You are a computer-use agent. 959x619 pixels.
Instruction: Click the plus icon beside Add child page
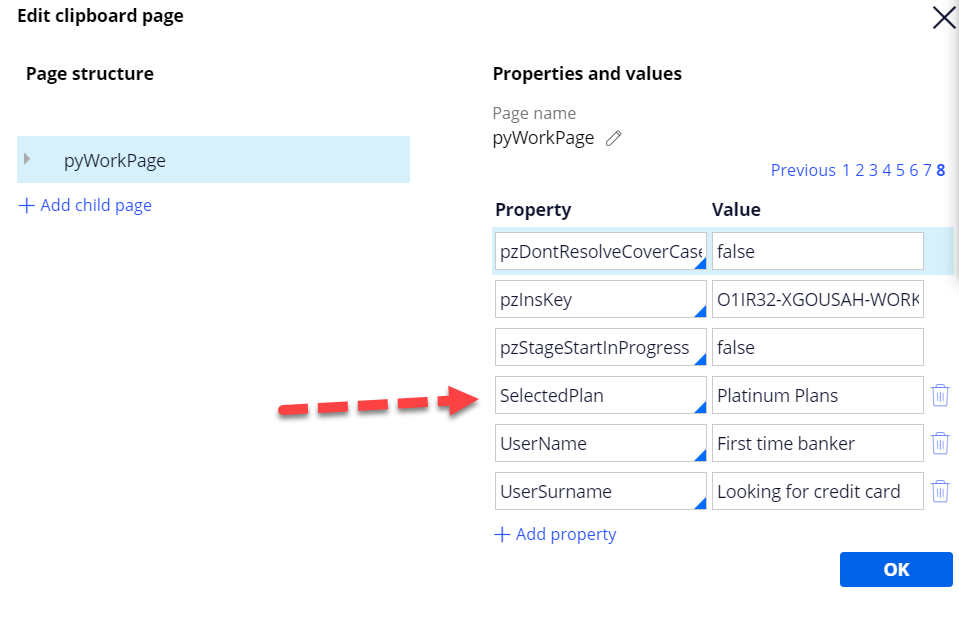click(x=26, y=206)
